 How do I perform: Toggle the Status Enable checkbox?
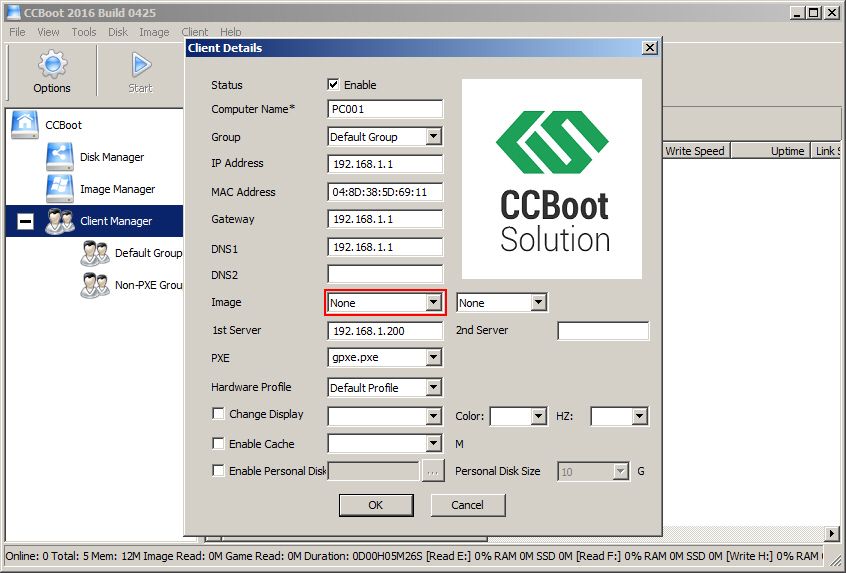tap(333, 85)
